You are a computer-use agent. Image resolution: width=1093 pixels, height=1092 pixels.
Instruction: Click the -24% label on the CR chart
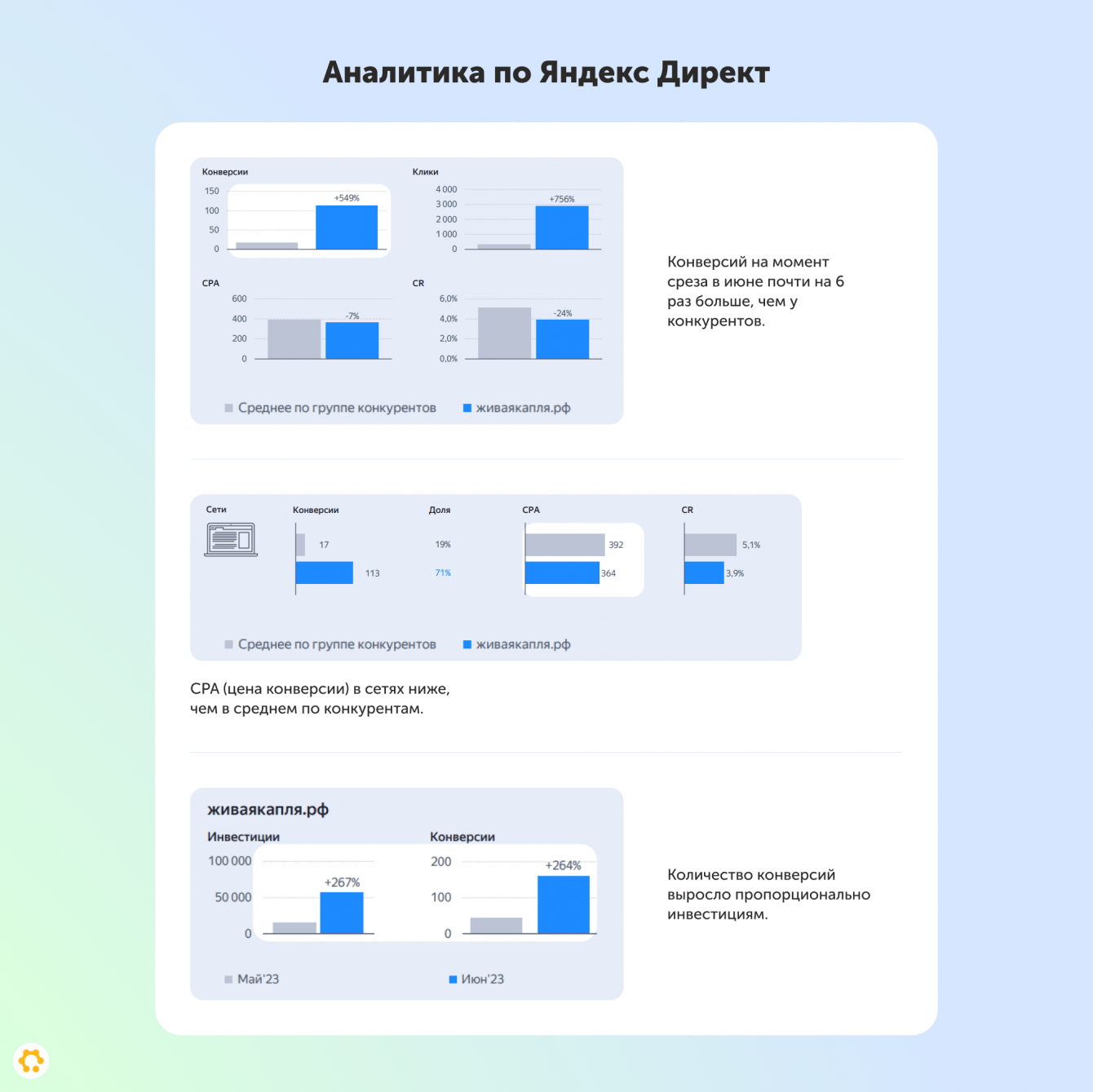click(x=563, y=313)
